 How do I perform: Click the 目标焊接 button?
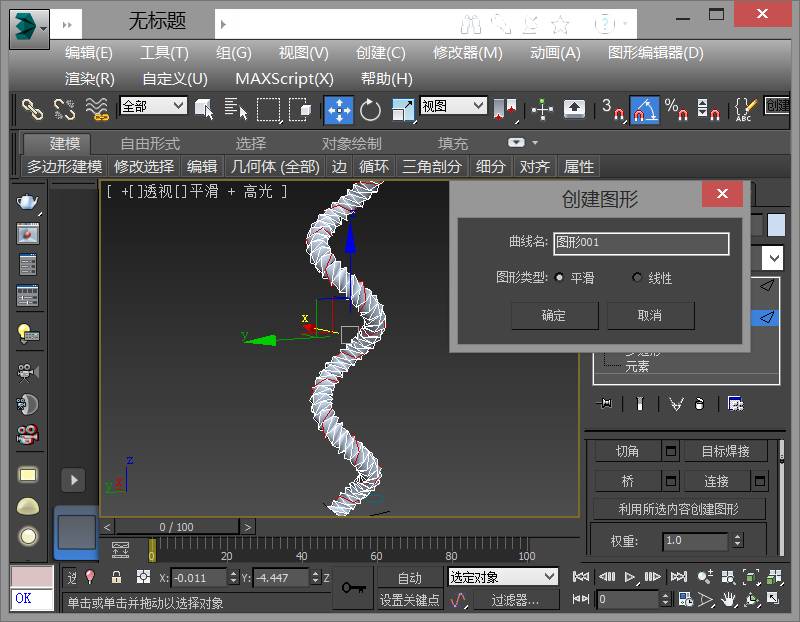point(725,451)
